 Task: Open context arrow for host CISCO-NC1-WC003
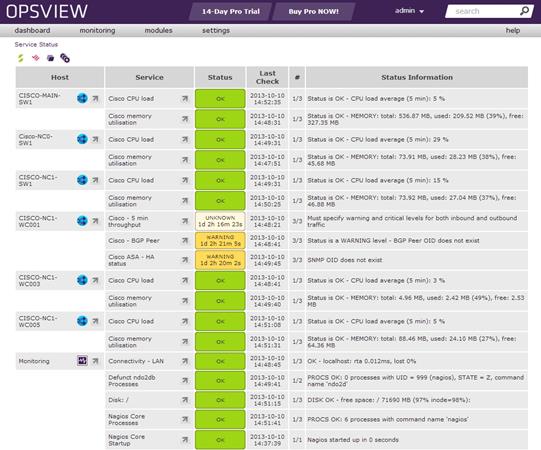tap(96, 280)
